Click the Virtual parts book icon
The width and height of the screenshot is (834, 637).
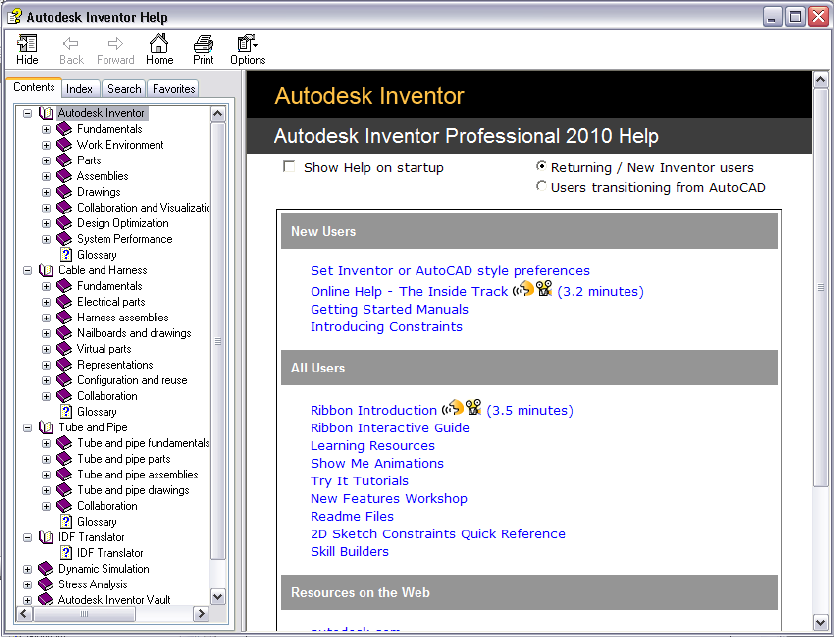coord(64,349)
